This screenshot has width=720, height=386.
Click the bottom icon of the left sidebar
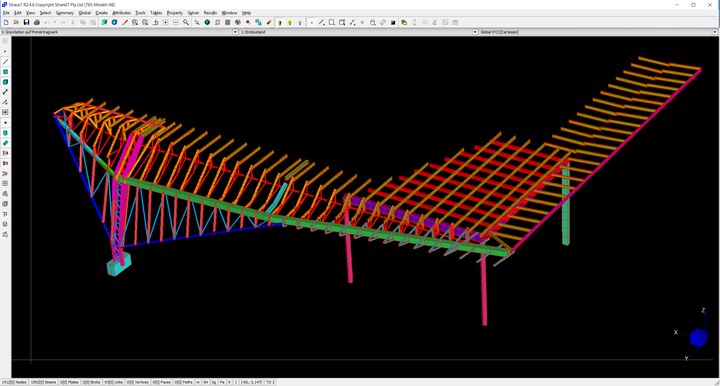point(5,234)
